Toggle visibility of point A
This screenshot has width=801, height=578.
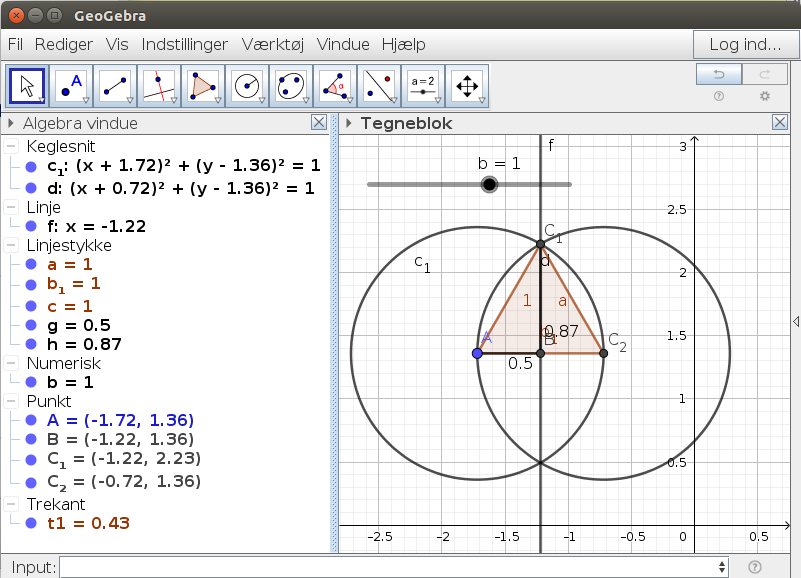[x=31, y=420]
